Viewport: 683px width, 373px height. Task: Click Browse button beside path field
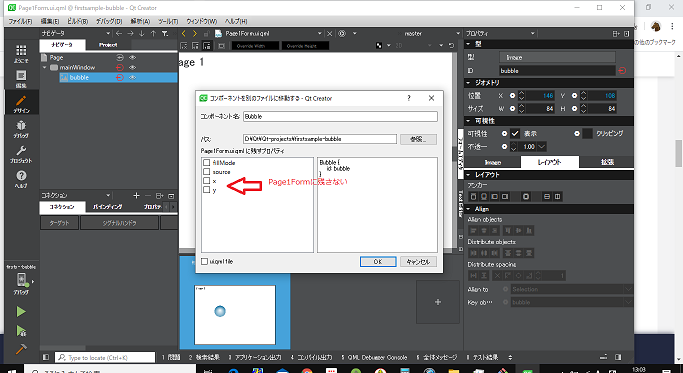tap(418, 139)
